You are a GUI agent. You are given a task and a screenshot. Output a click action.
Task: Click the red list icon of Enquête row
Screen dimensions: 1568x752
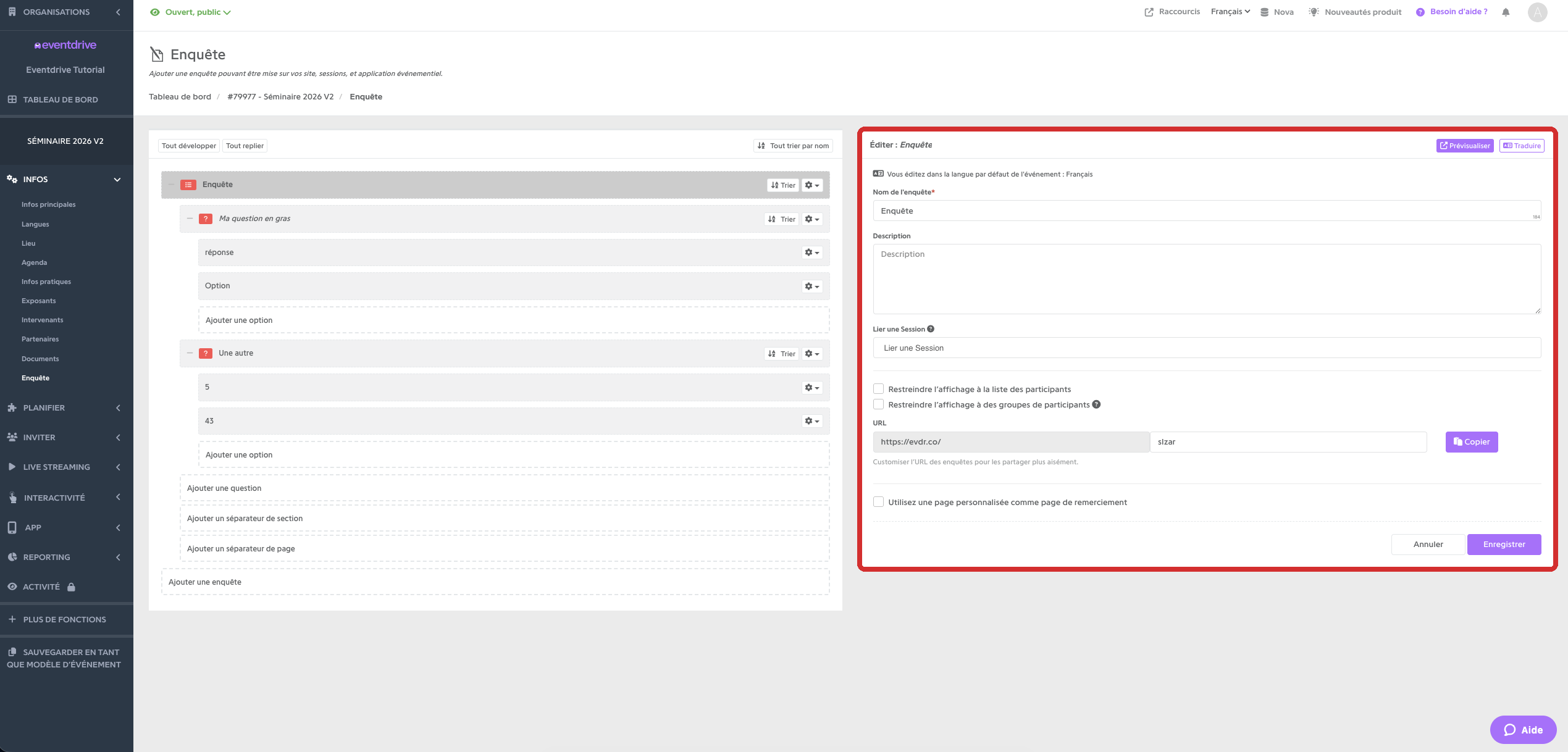(188, 185)
